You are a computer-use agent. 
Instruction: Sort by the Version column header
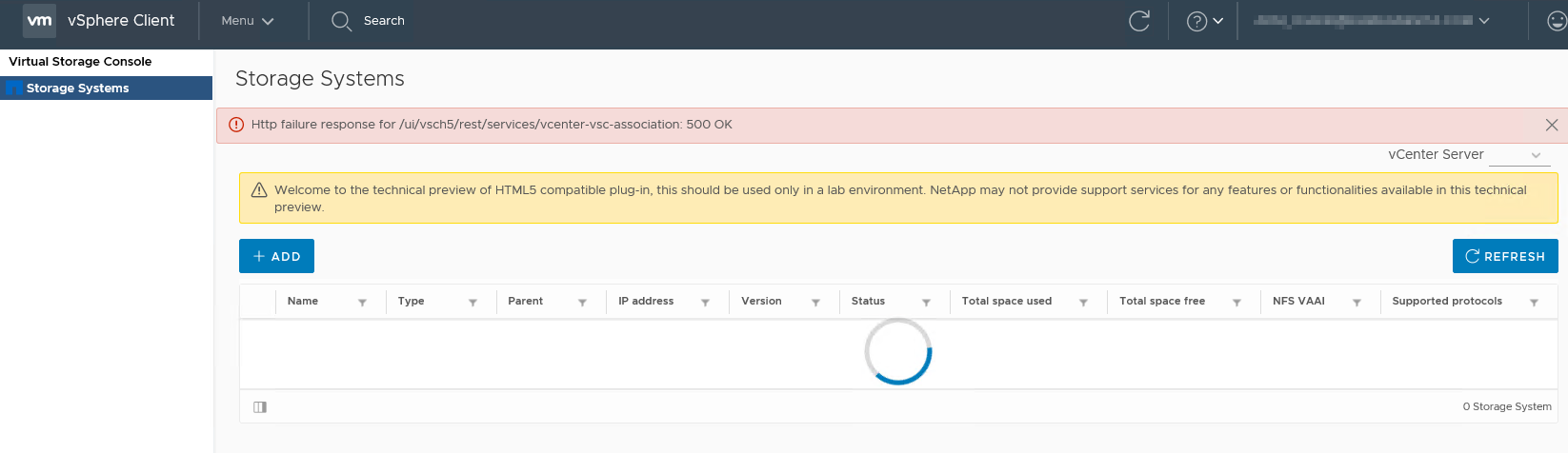[761, 301]
